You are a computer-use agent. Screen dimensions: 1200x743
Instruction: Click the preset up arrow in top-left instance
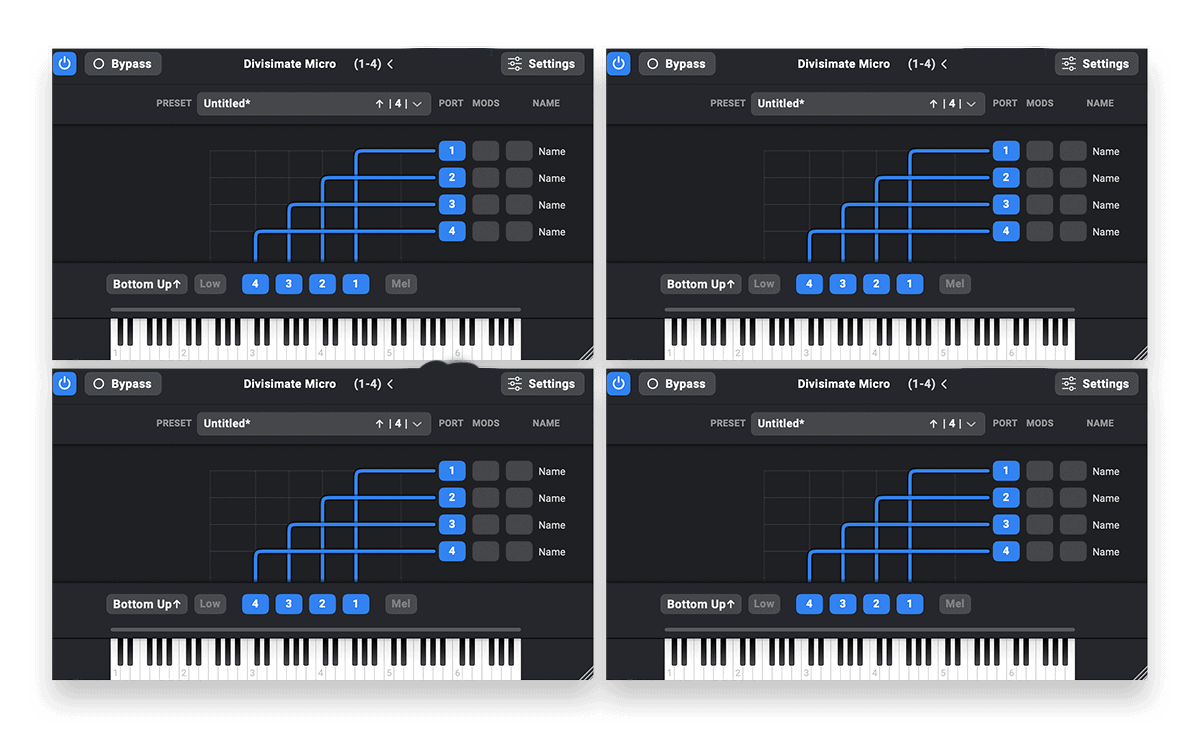coord(378,103)
